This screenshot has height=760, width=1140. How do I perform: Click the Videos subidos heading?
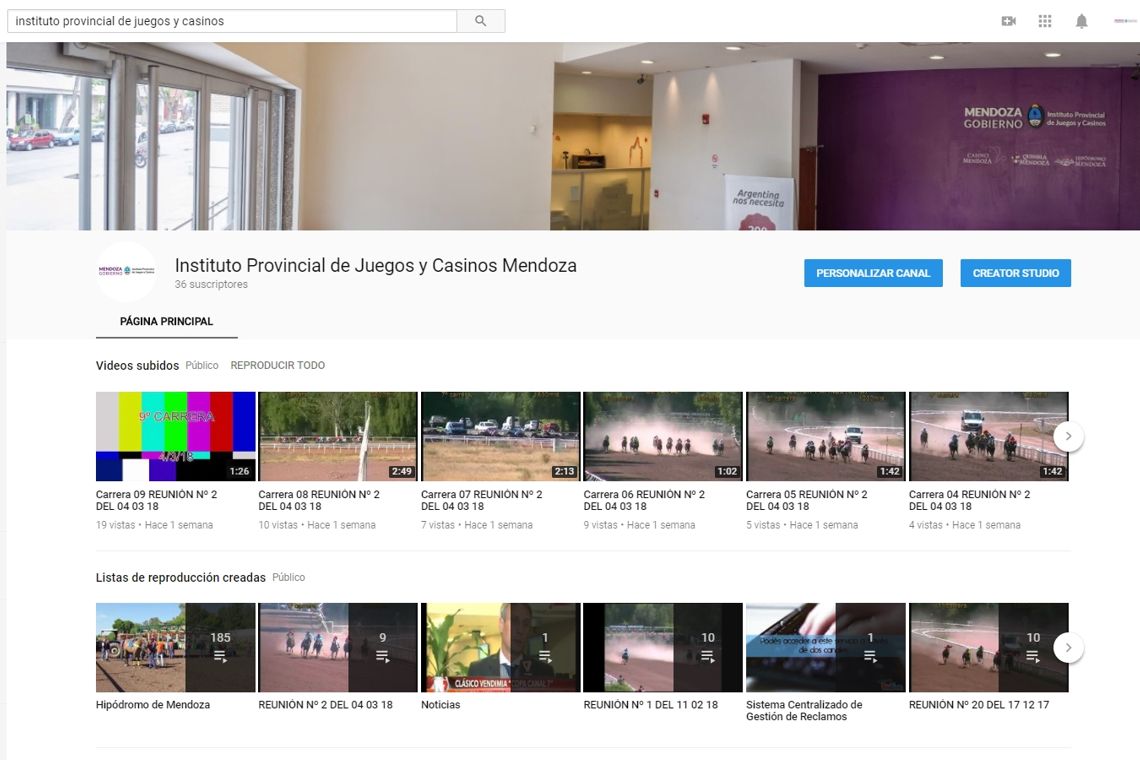tap(137, 365)
